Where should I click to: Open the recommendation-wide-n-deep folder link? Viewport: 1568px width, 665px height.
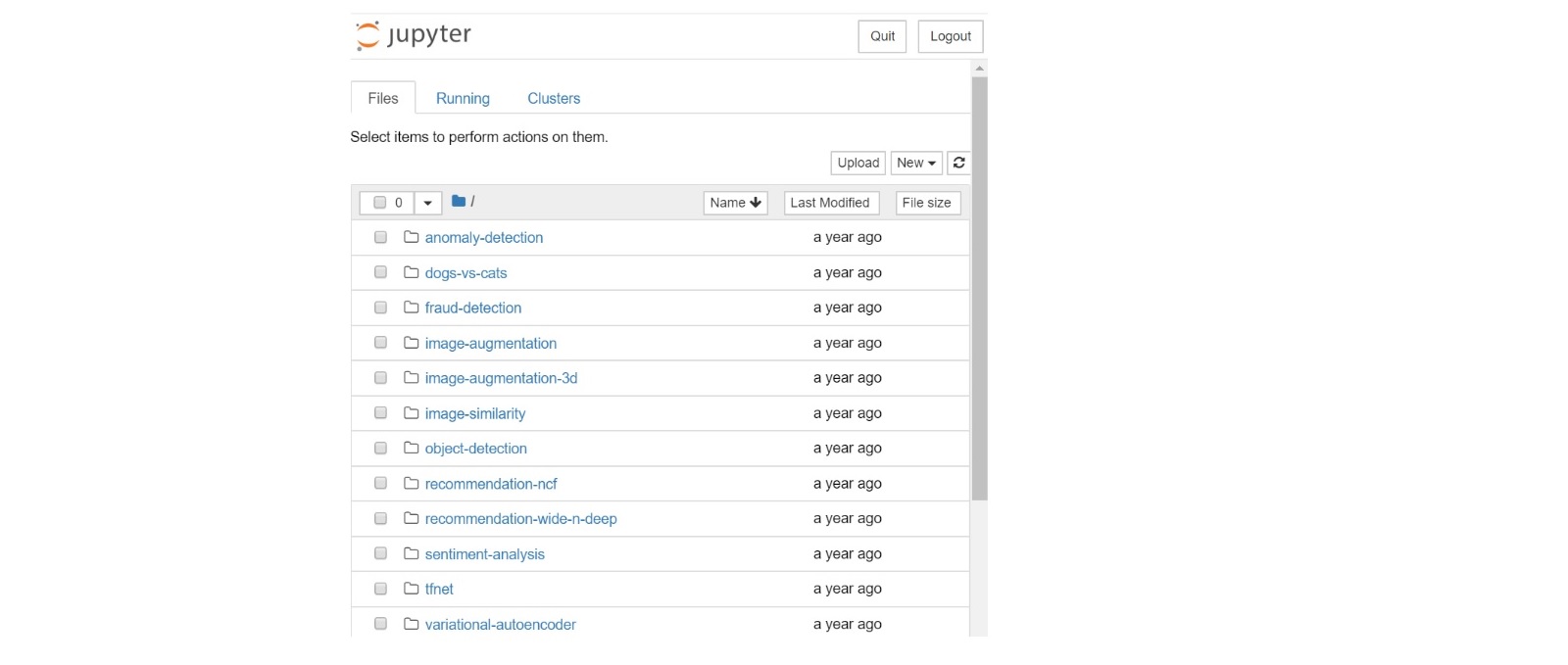[520, 519]
